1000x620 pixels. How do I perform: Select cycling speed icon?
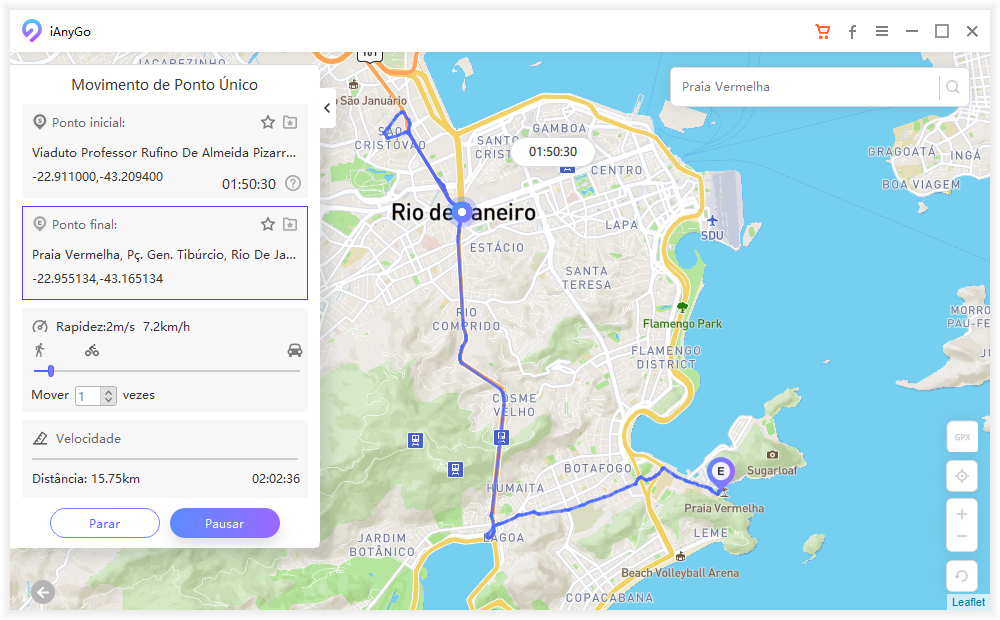coord(92,350)
